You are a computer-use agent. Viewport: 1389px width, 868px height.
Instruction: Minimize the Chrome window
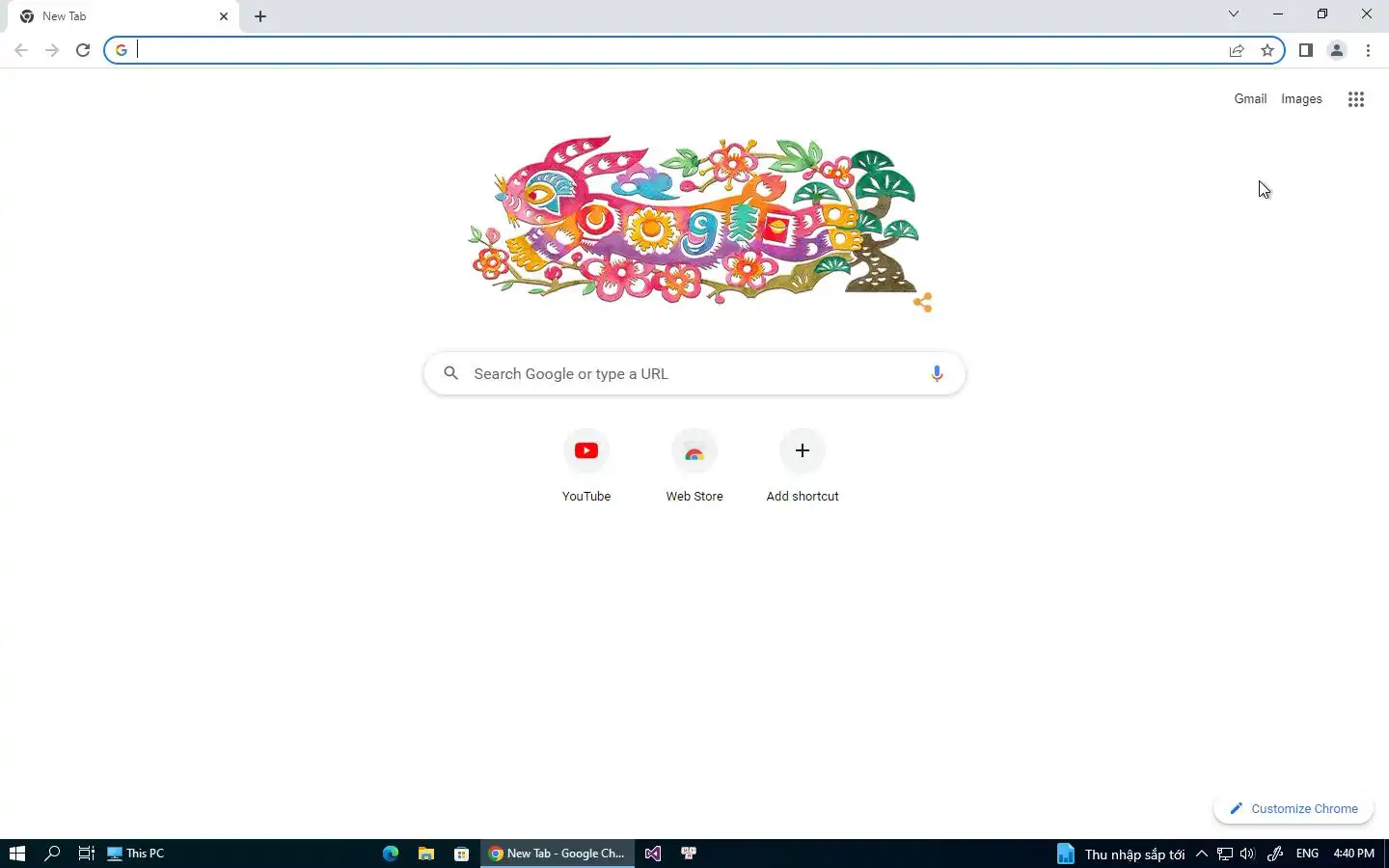(x=1278, y=14)
